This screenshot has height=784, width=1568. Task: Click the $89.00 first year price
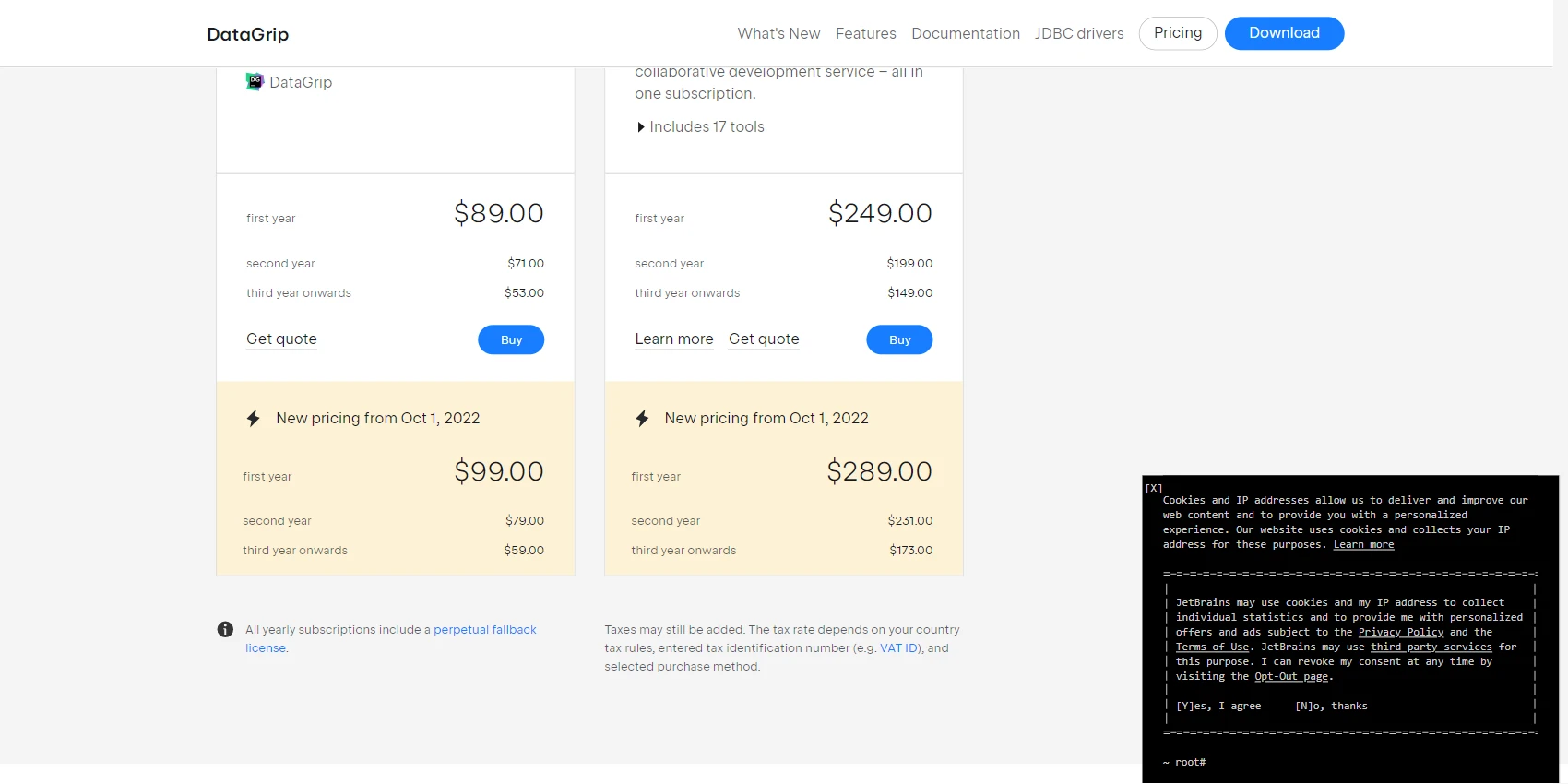(498, 213)
